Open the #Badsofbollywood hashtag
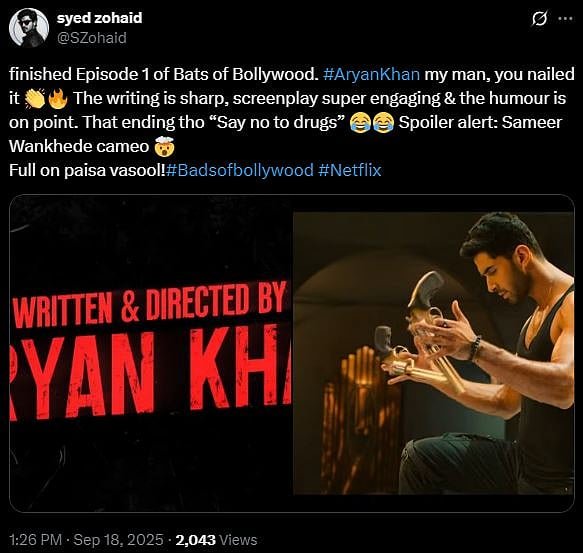Image resolution: width=583 pixels, height=553 pixels. tap(240, 170)
